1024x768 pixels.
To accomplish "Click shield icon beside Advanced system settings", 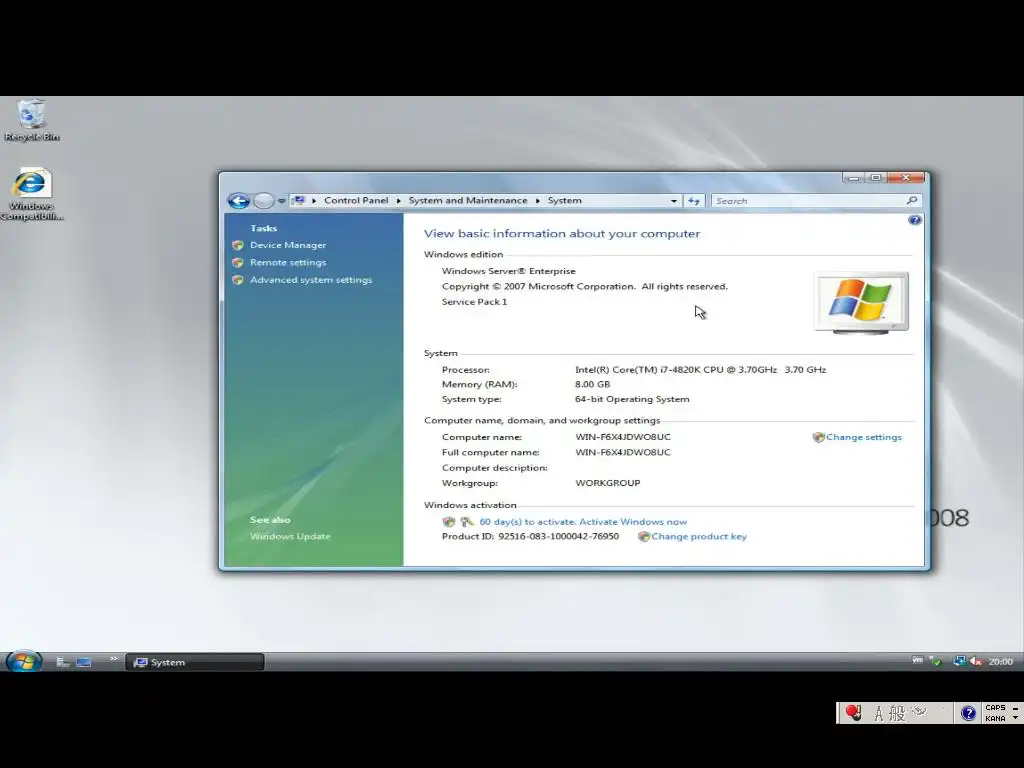I will [238, 280].
